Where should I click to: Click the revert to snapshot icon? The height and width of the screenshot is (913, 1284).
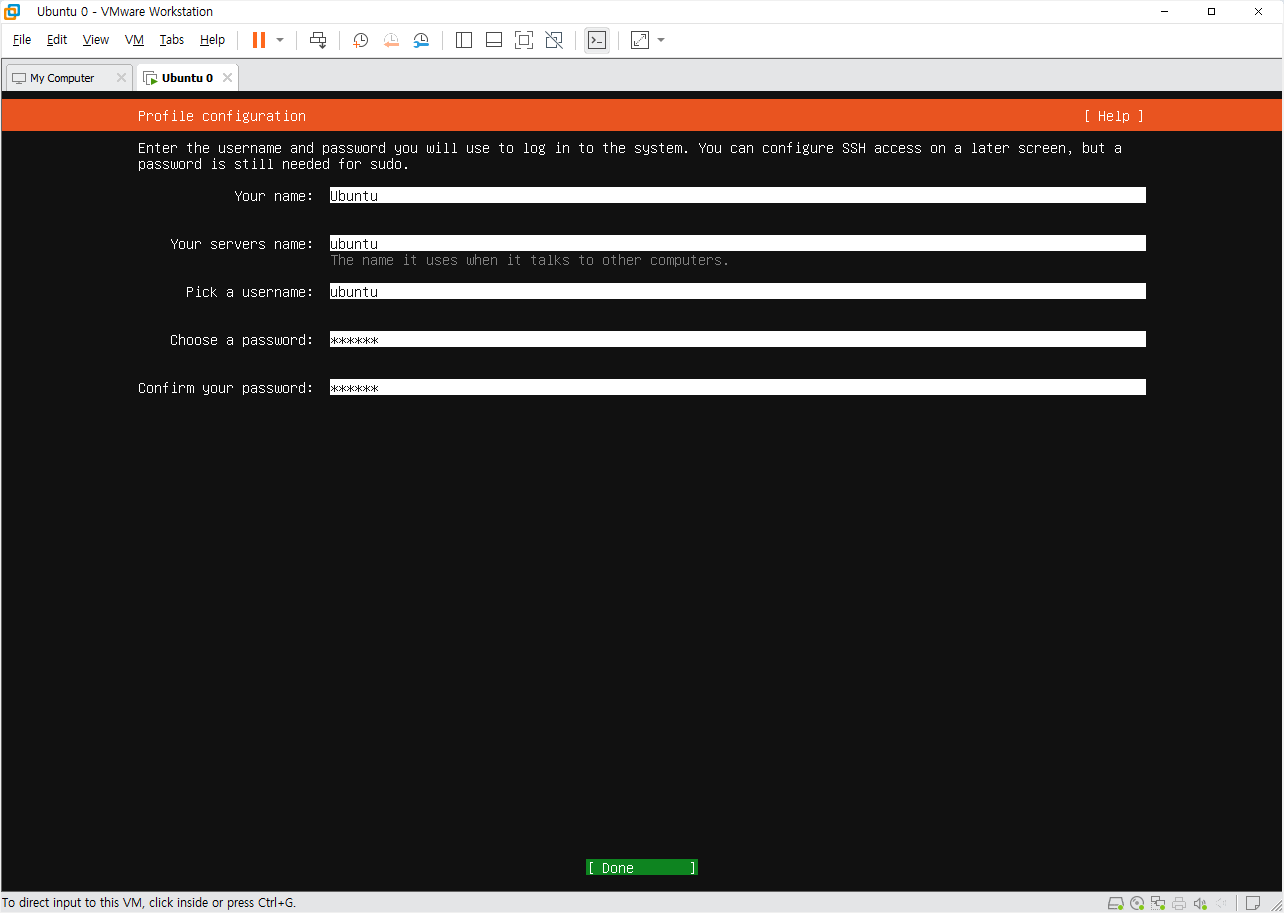click(x=391, y=40)
